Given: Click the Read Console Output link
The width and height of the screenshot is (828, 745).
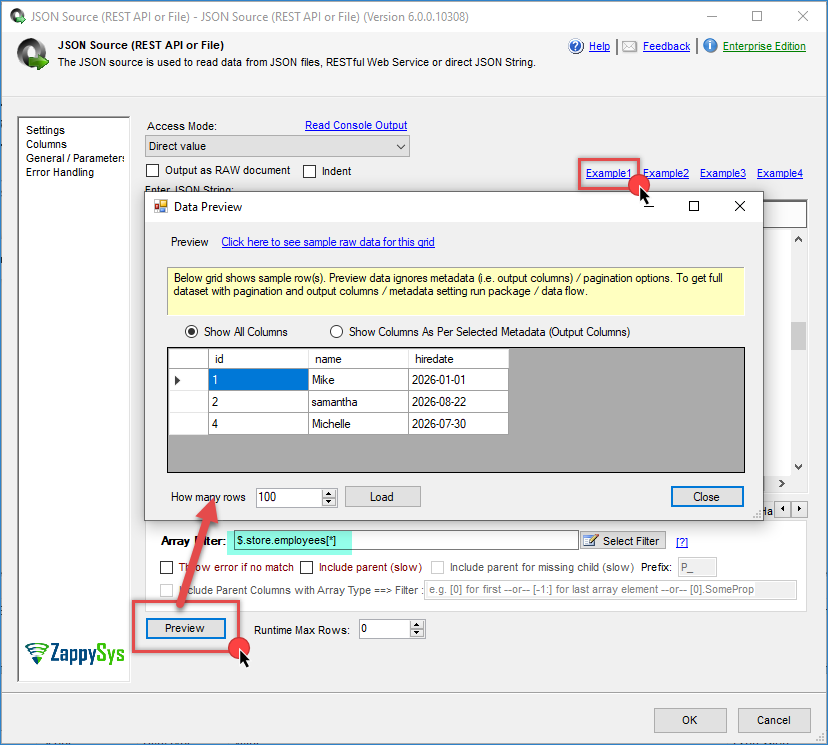Looking at the screenshot, I should [x=356, y=125].
